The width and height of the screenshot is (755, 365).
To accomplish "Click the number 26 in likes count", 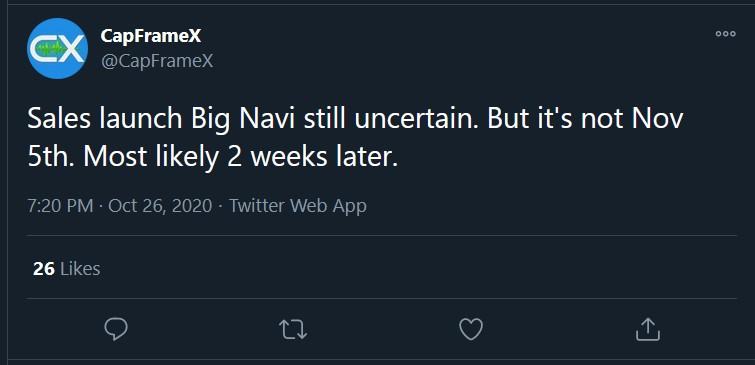I will (43, 268).
